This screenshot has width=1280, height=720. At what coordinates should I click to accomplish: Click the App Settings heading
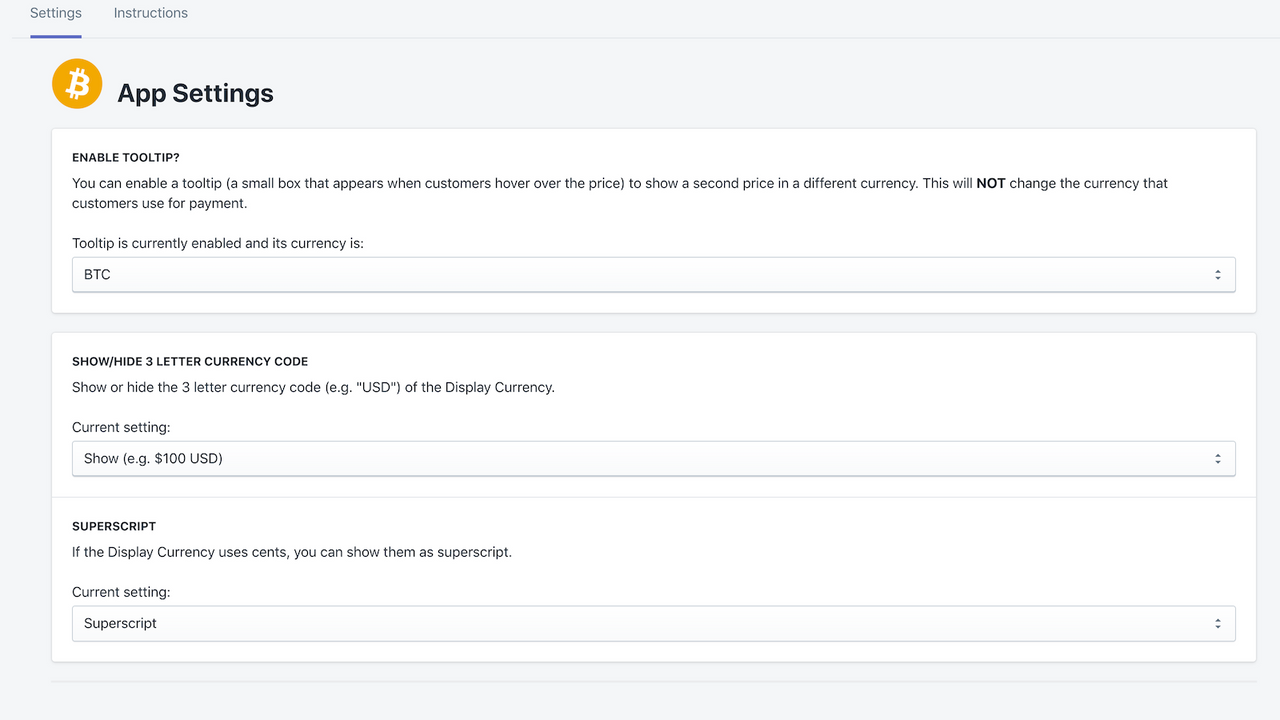(196, 93)
